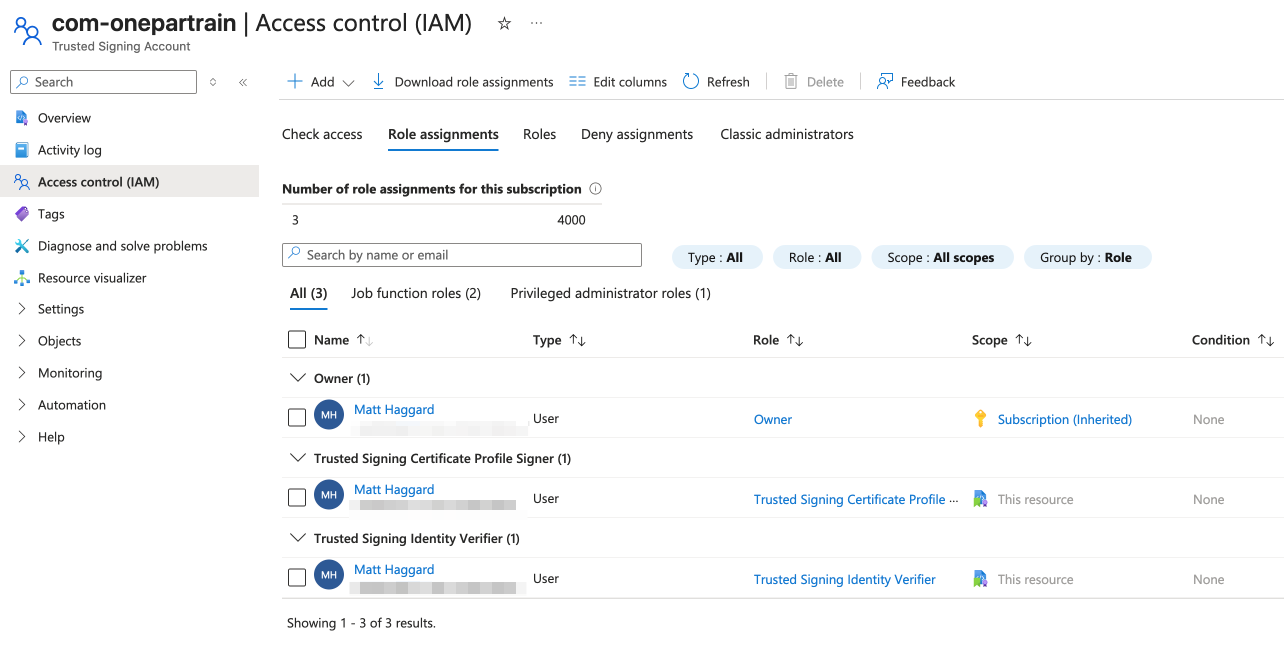Image resolution: width=1284 pixels, height=654 pixels.
Task: Open the Subscription (Inherited) scope link
Action: [1065, 419]
